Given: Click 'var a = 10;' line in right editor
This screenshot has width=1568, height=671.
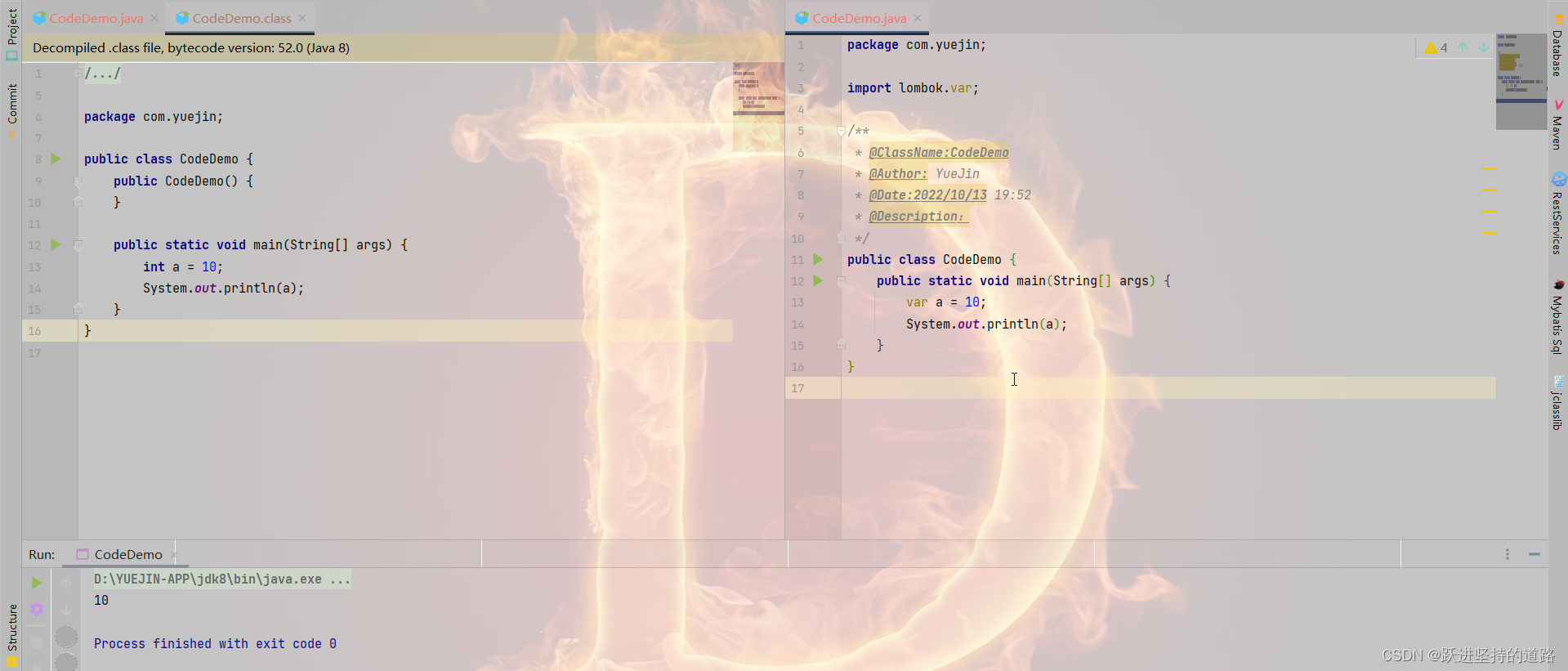Looking at the screenshot, I should (946, 302).
